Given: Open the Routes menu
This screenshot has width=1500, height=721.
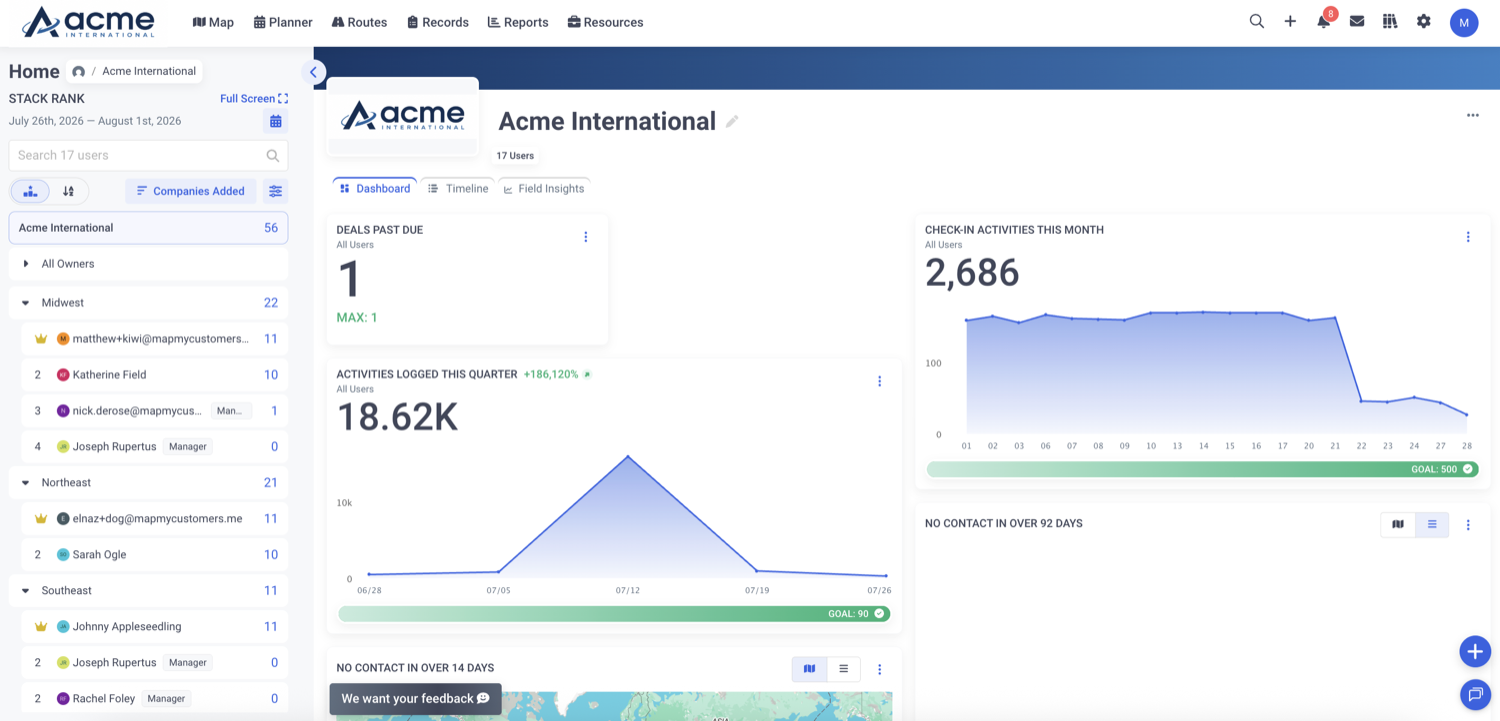Looking at the screenshot, I should tap(359, 22).
